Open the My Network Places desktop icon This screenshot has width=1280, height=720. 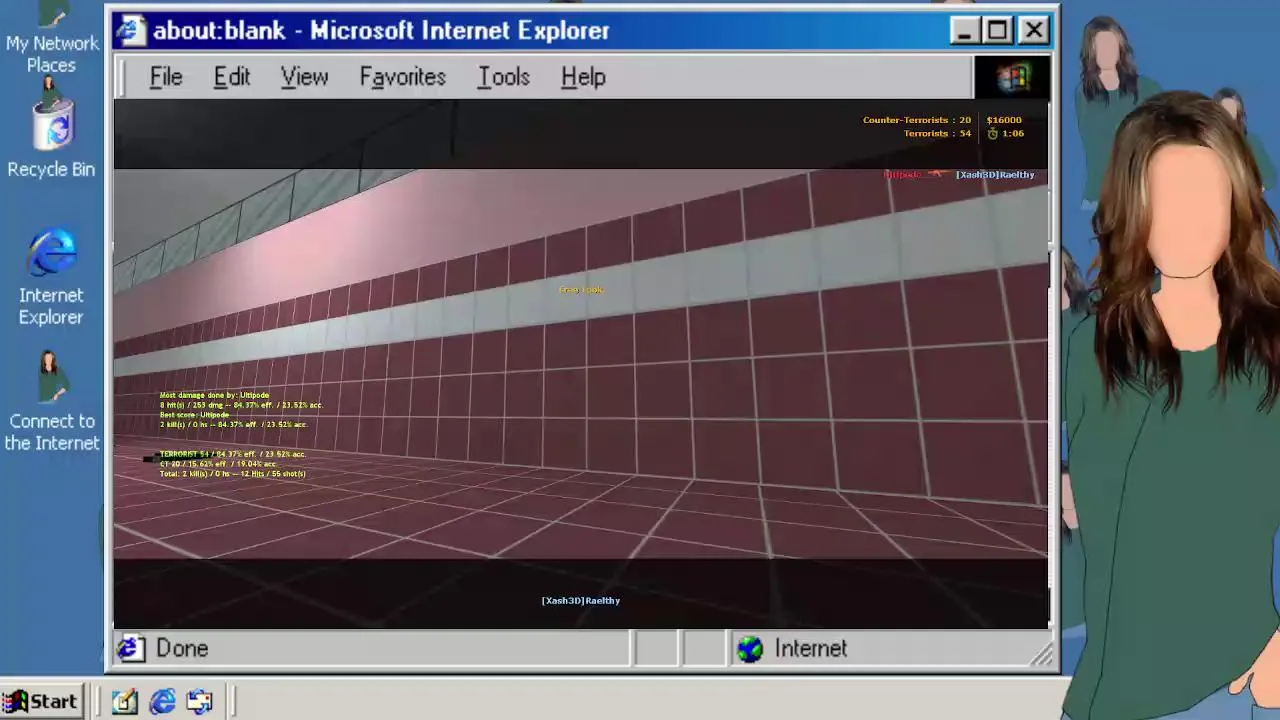coord(51,40)
